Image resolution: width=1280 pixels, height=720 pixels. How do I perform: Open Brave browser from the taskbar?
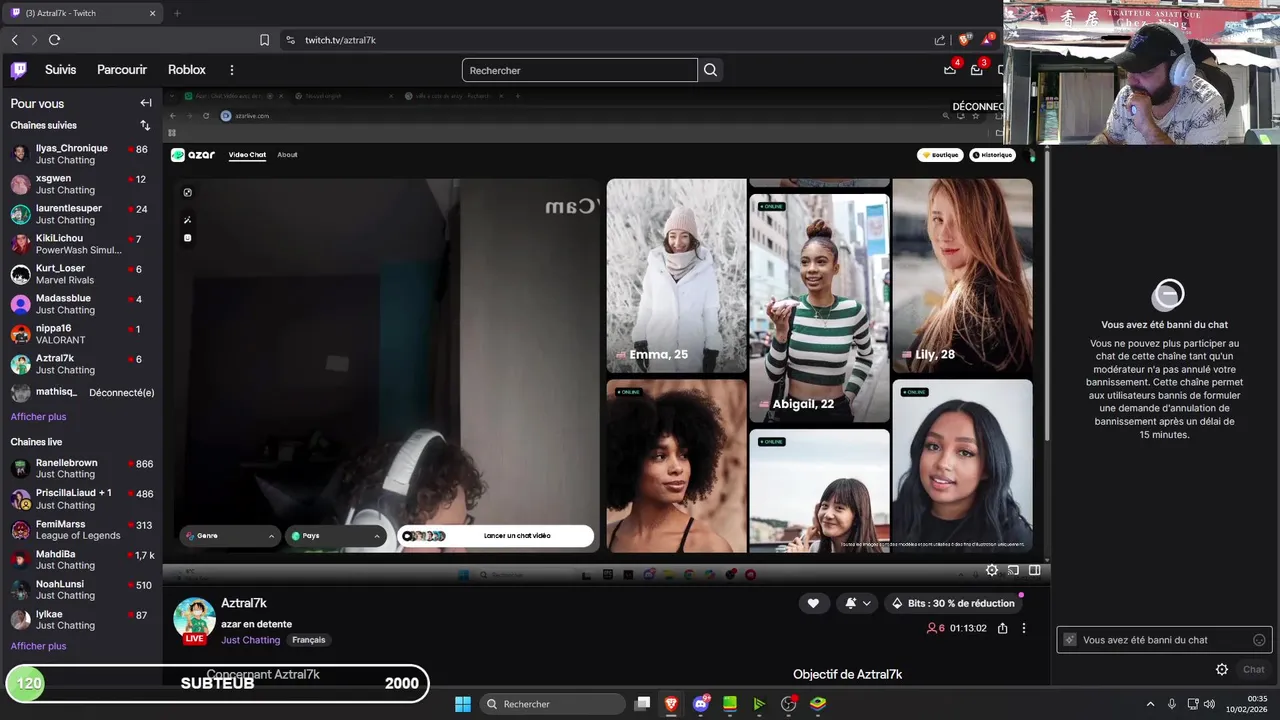point(671,704)
